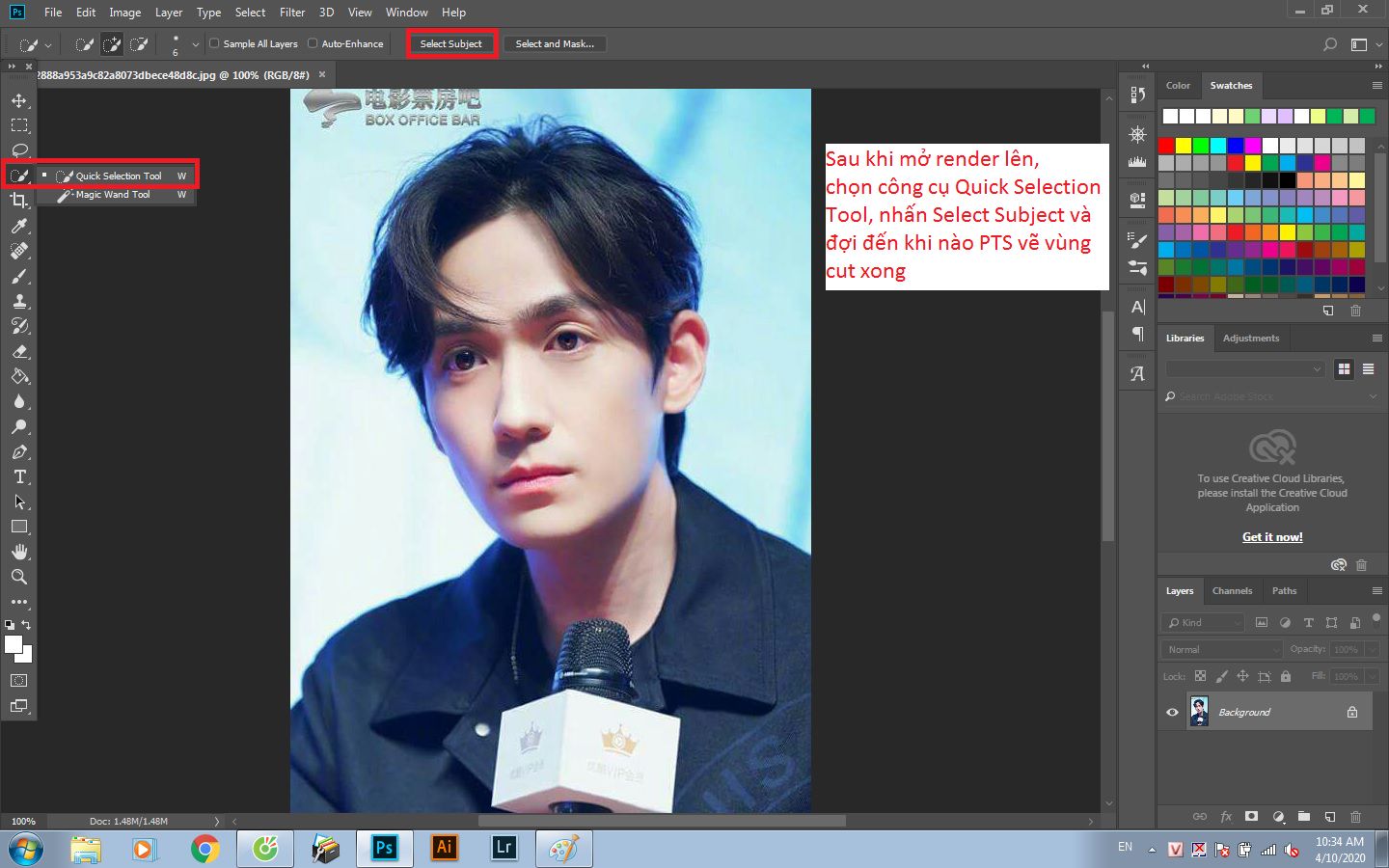Select the Hand tool
The height and width of the screenshot is (868, 1389).
tap(19, 552)
